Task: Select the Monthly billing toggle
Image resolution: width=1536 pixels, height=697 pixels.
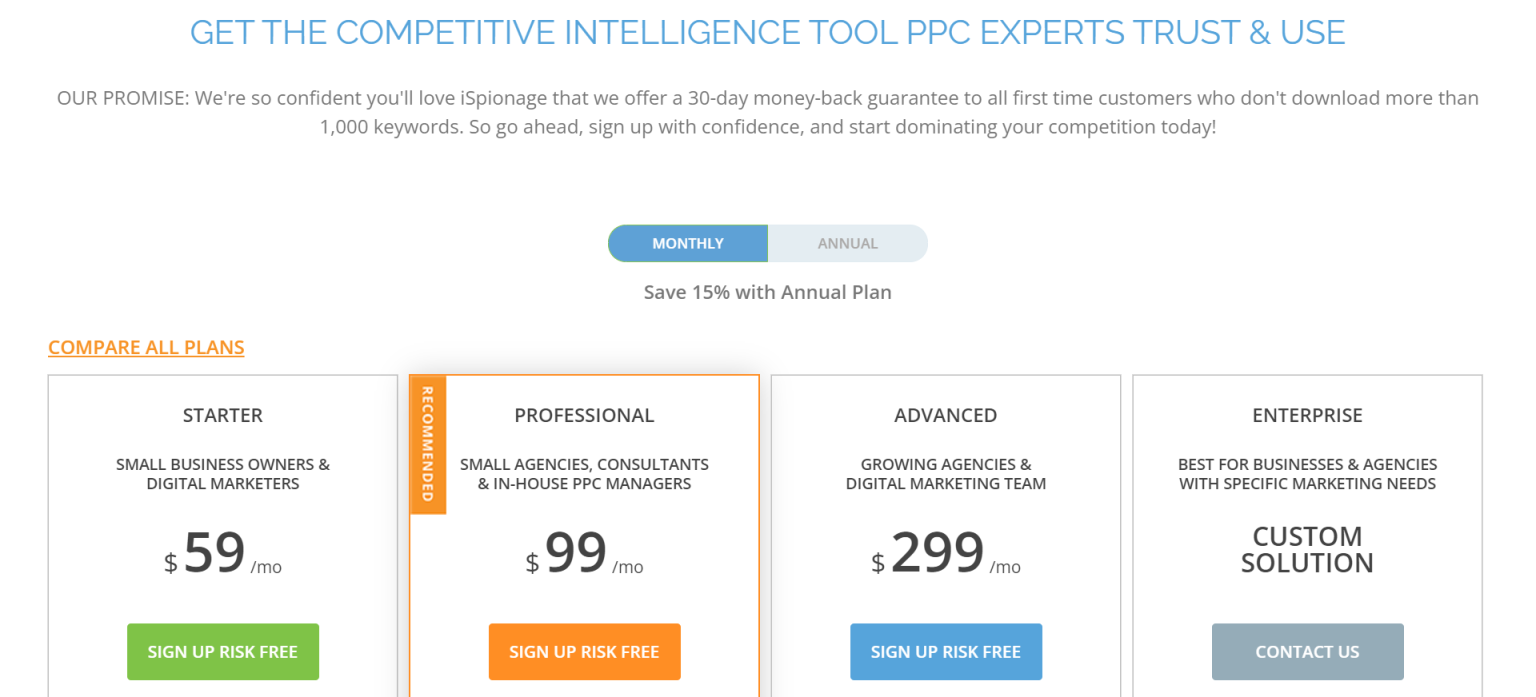Action: [x=688, y=243]
